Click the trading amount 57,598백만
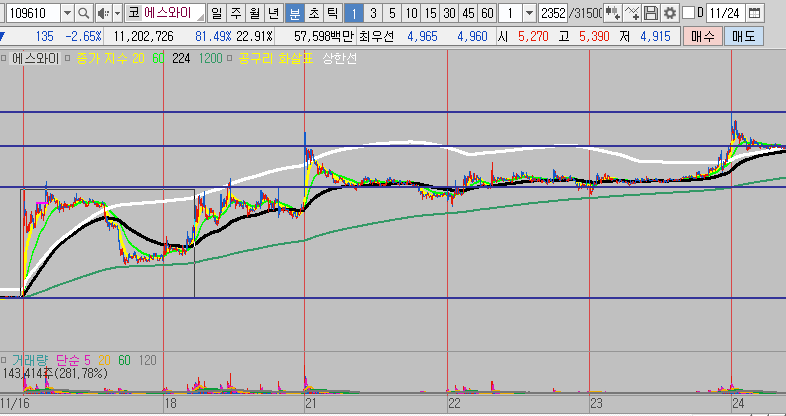Viewport: 786px width, 416px height. (x=324, y=36)
